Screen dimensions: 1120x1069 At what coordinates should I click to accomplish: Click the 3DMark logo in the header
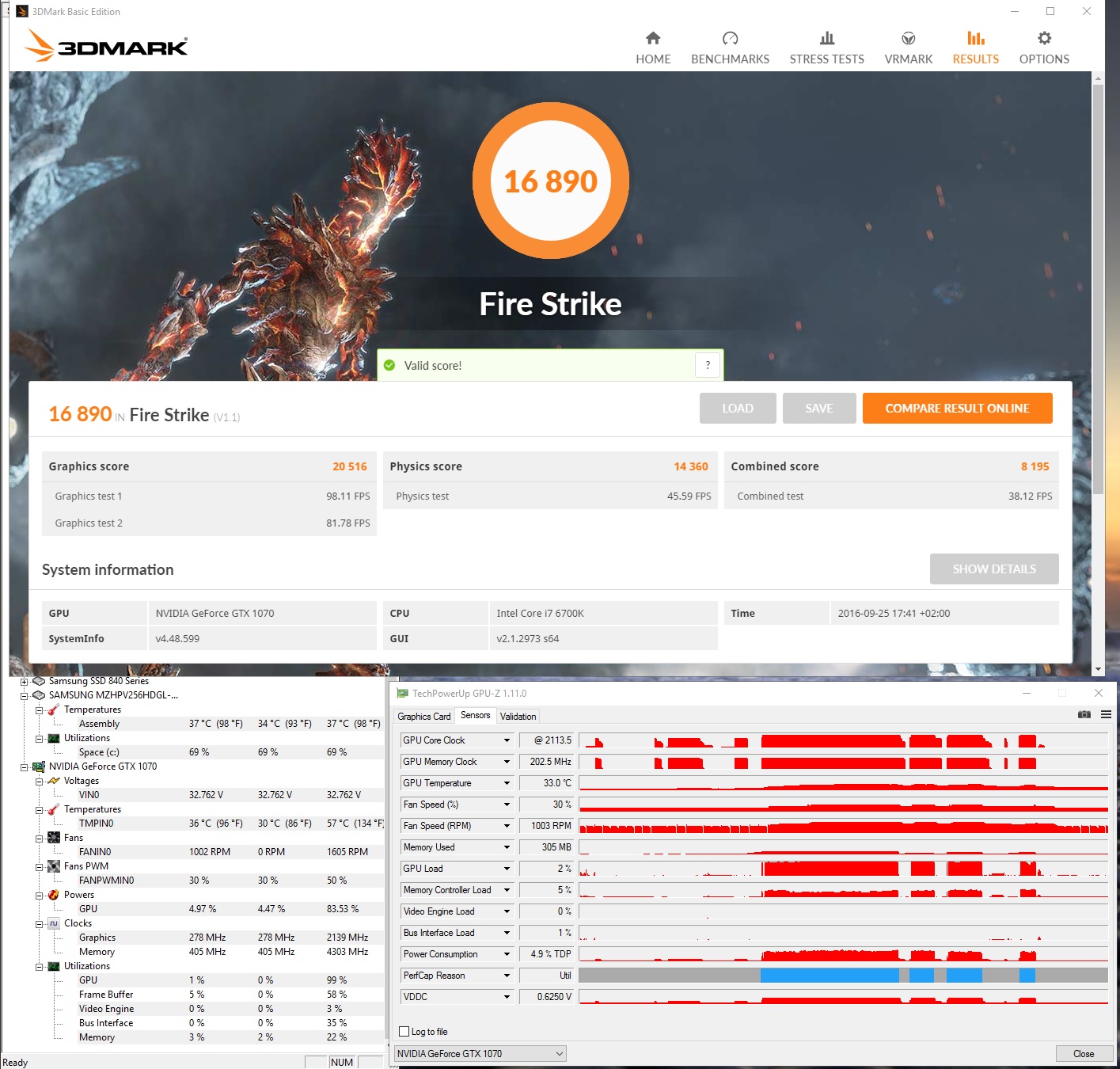[106, 45]
